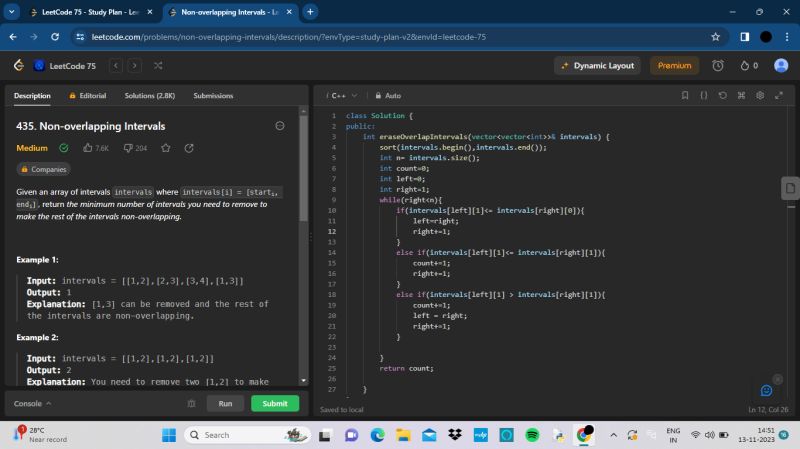Click the 'Example 1:' heading
The width and height of the screenshot is (800, 449).
(37, 260)
